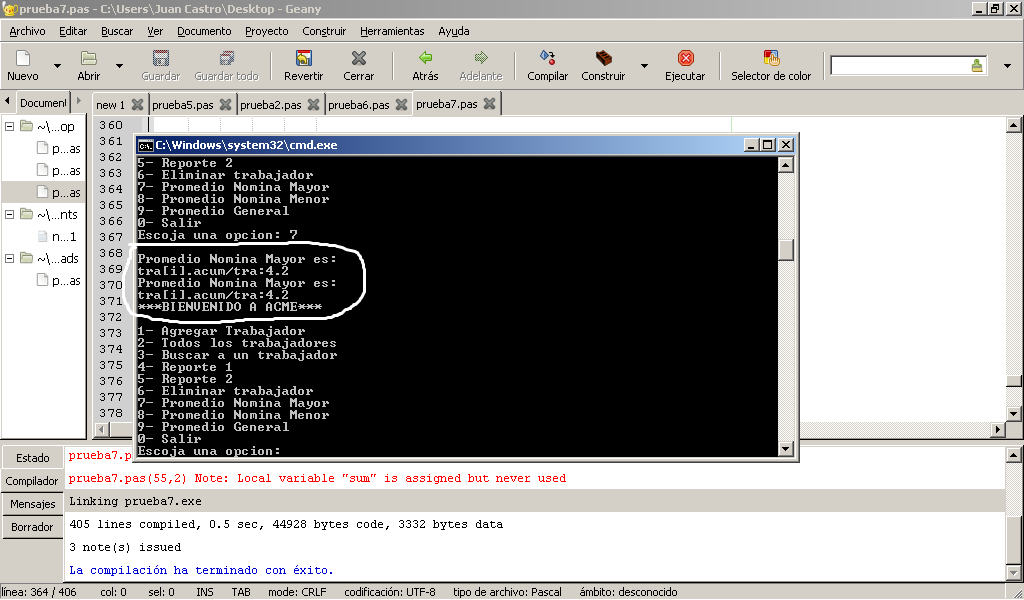Open dropdown arrow next to Abrir
The width and height of the screenshot is (1024, 600).
pos(119,66)
